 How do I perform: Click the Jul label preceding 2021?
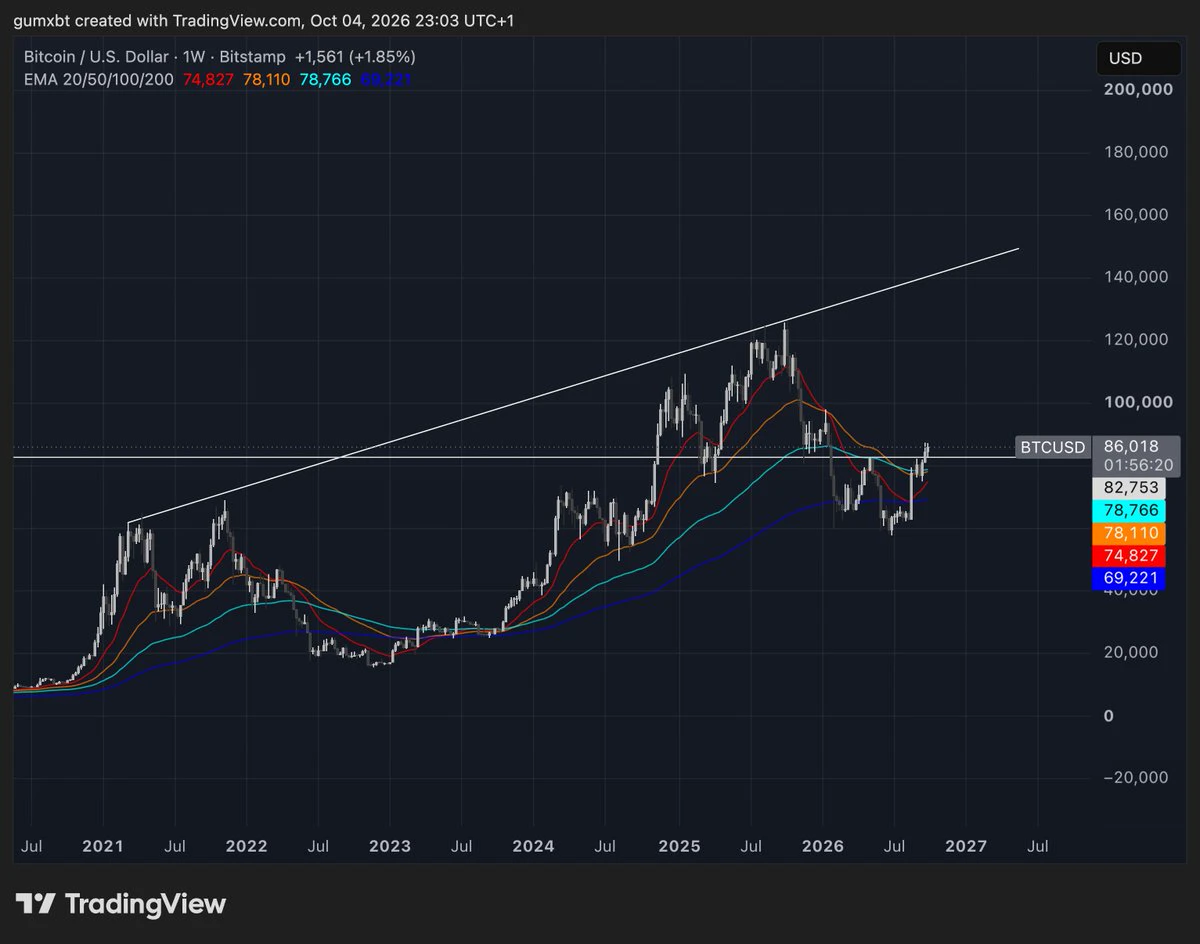(31, 846)
